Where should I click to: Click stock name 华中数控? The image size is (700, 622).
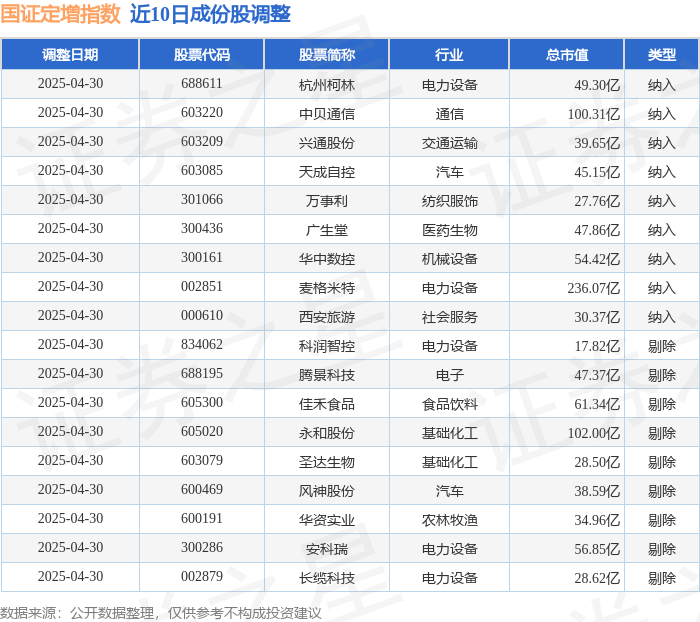(x=327, y=259)
